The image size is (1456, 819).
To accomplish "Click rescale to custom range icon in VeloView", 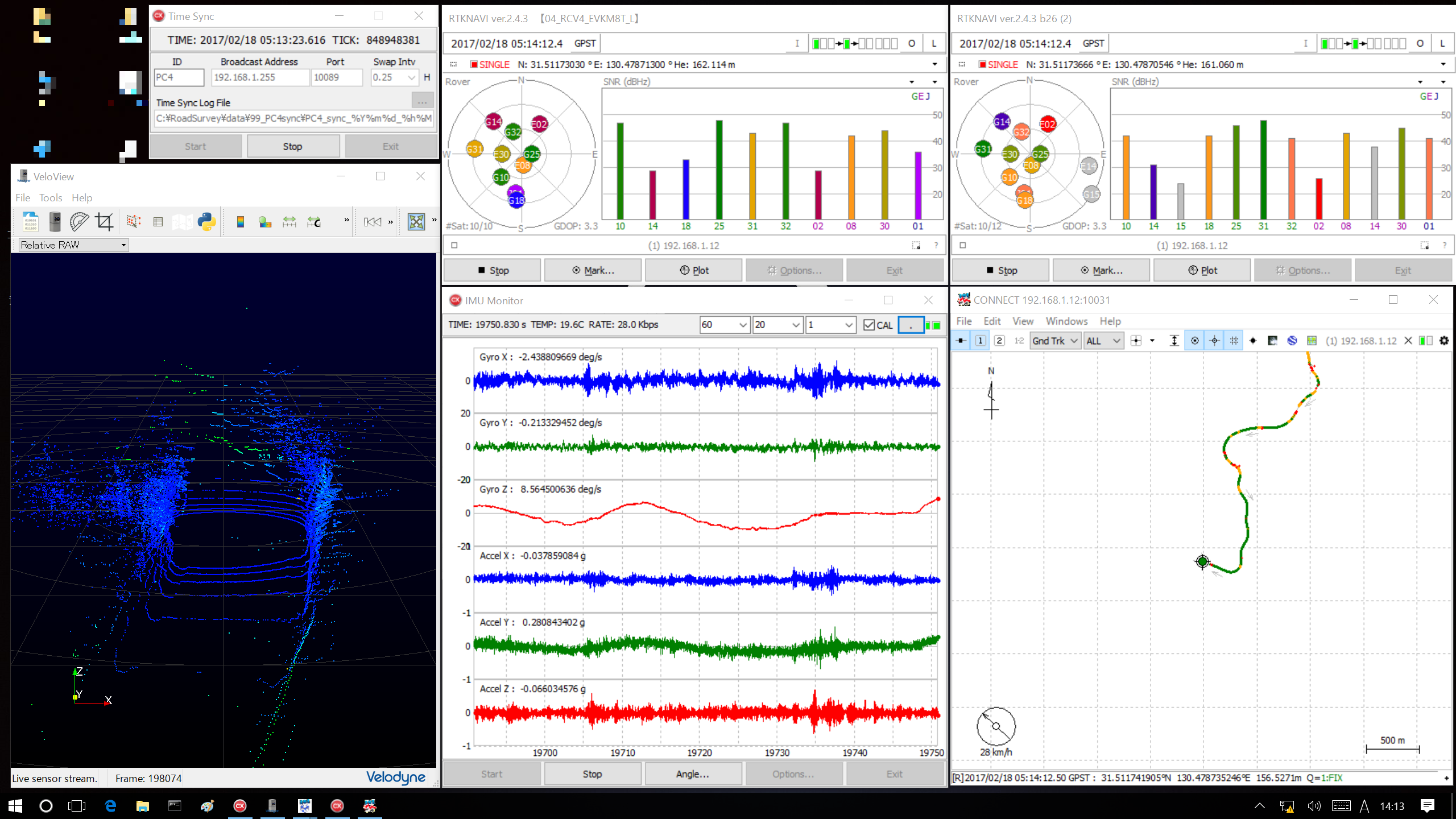I will (314, 222).
